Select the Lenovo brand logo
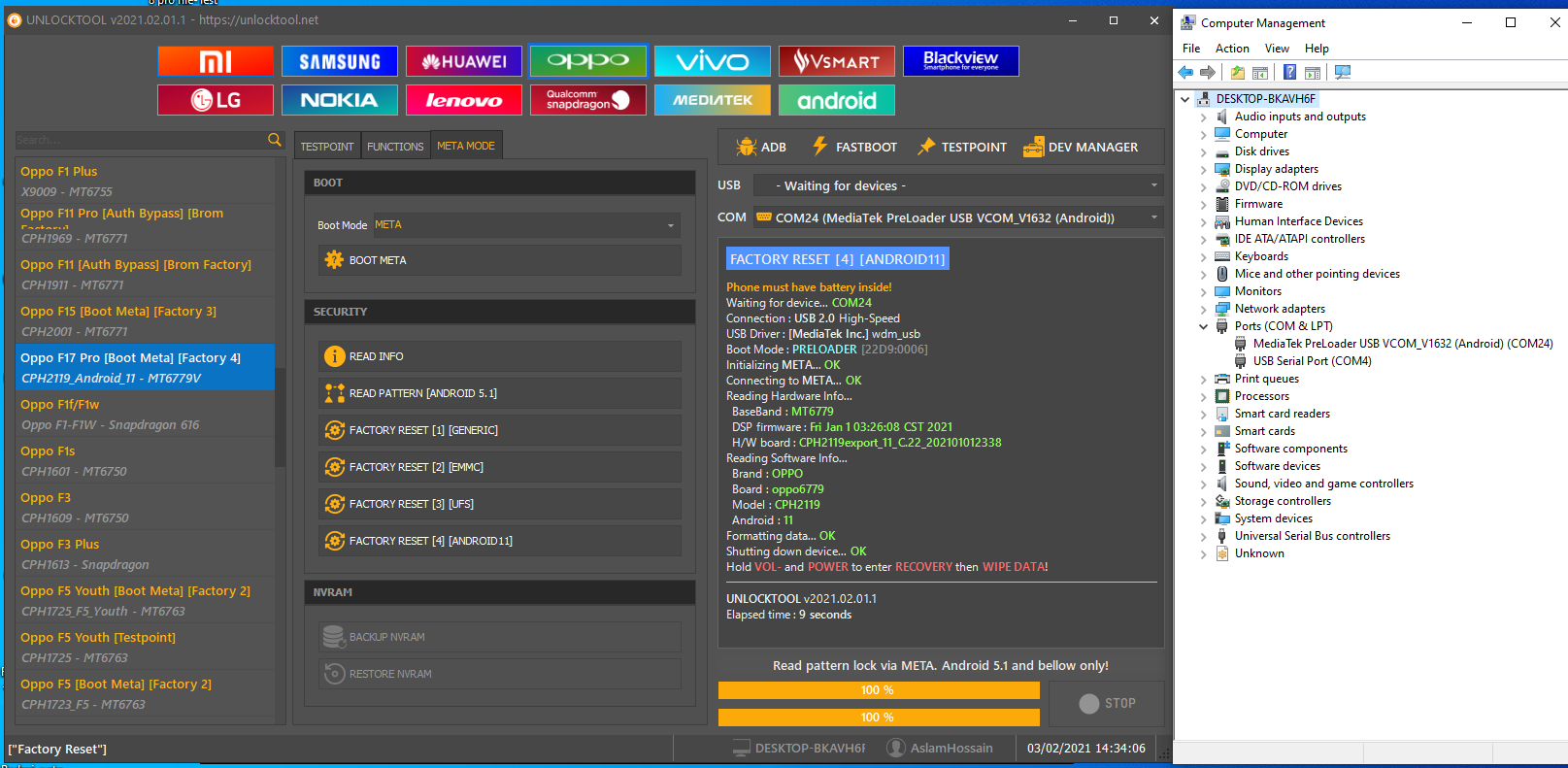 (464, 100)
